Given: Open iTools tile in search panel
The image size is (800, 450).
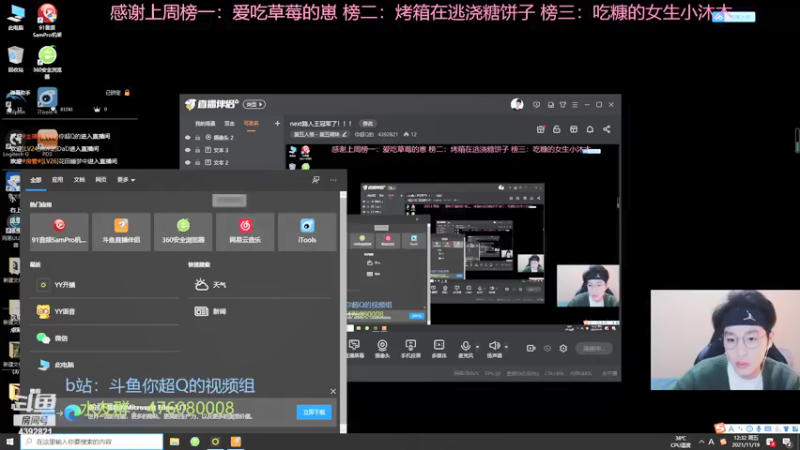Looking at the screenshot, I should coord(307,232).
